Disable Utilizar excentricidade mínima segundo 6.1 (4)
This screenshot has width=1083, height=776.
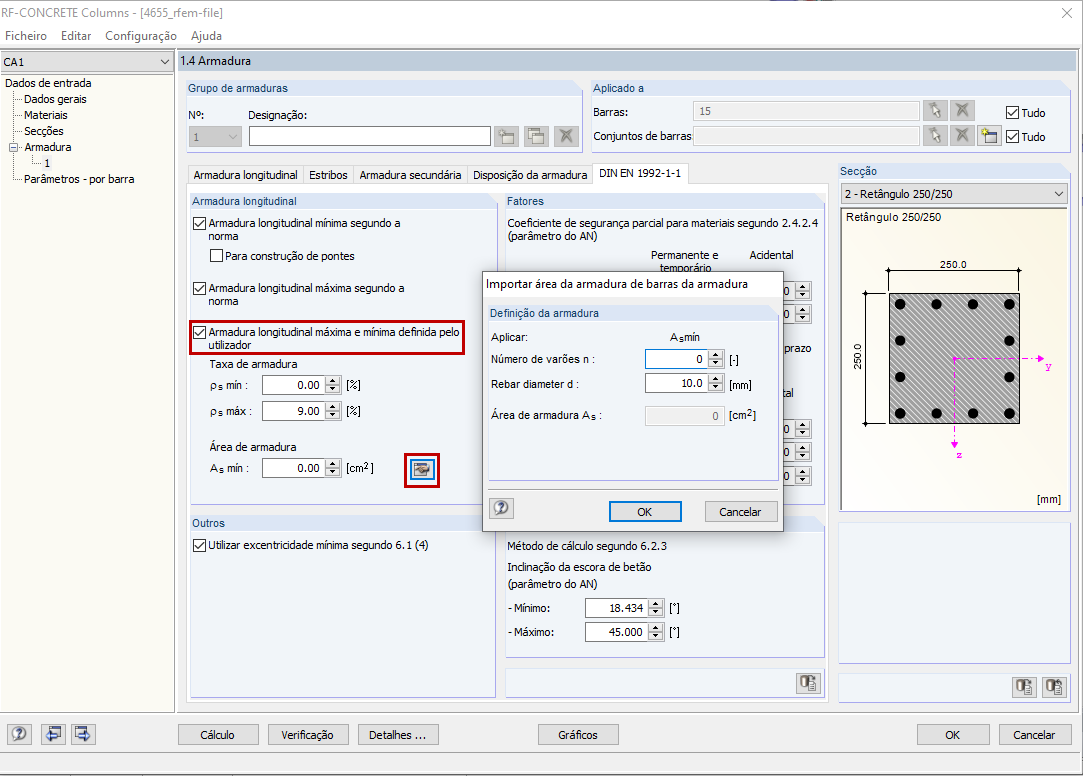coord(198,545)
